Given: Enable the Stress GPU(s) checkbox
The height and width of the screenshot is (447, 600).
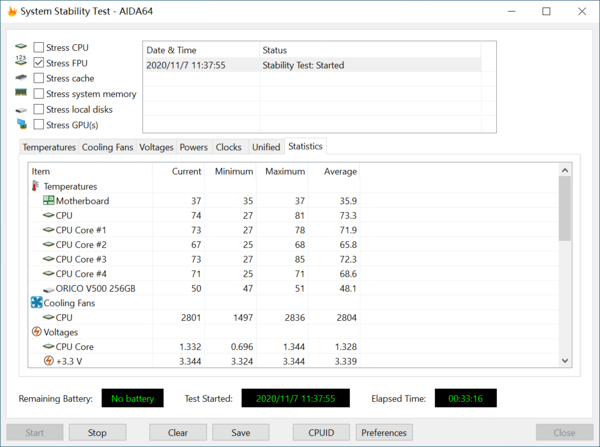Looking at the screenshot, I should 39,124.
